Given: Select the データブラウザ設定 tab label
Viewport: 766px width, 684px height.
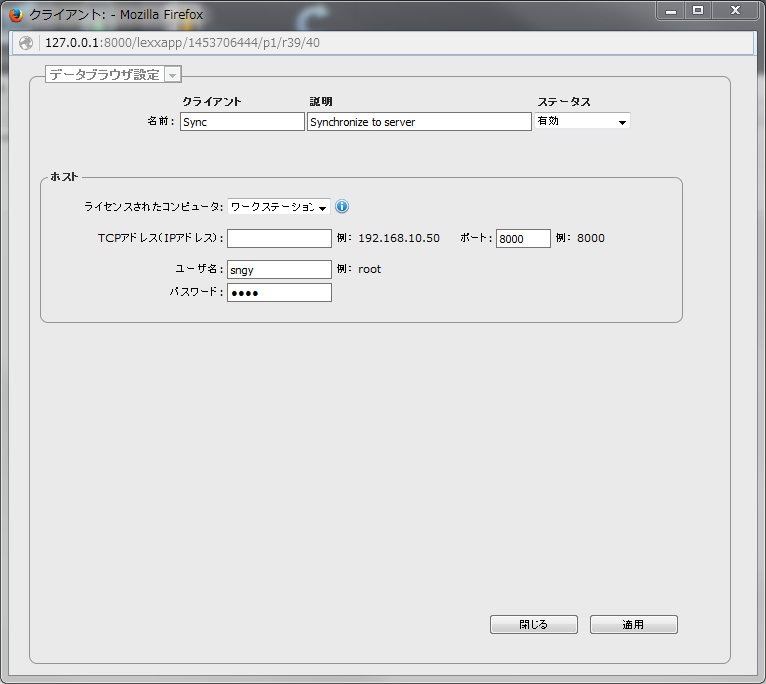Looking at the screenshot, I should coord(104,75).
